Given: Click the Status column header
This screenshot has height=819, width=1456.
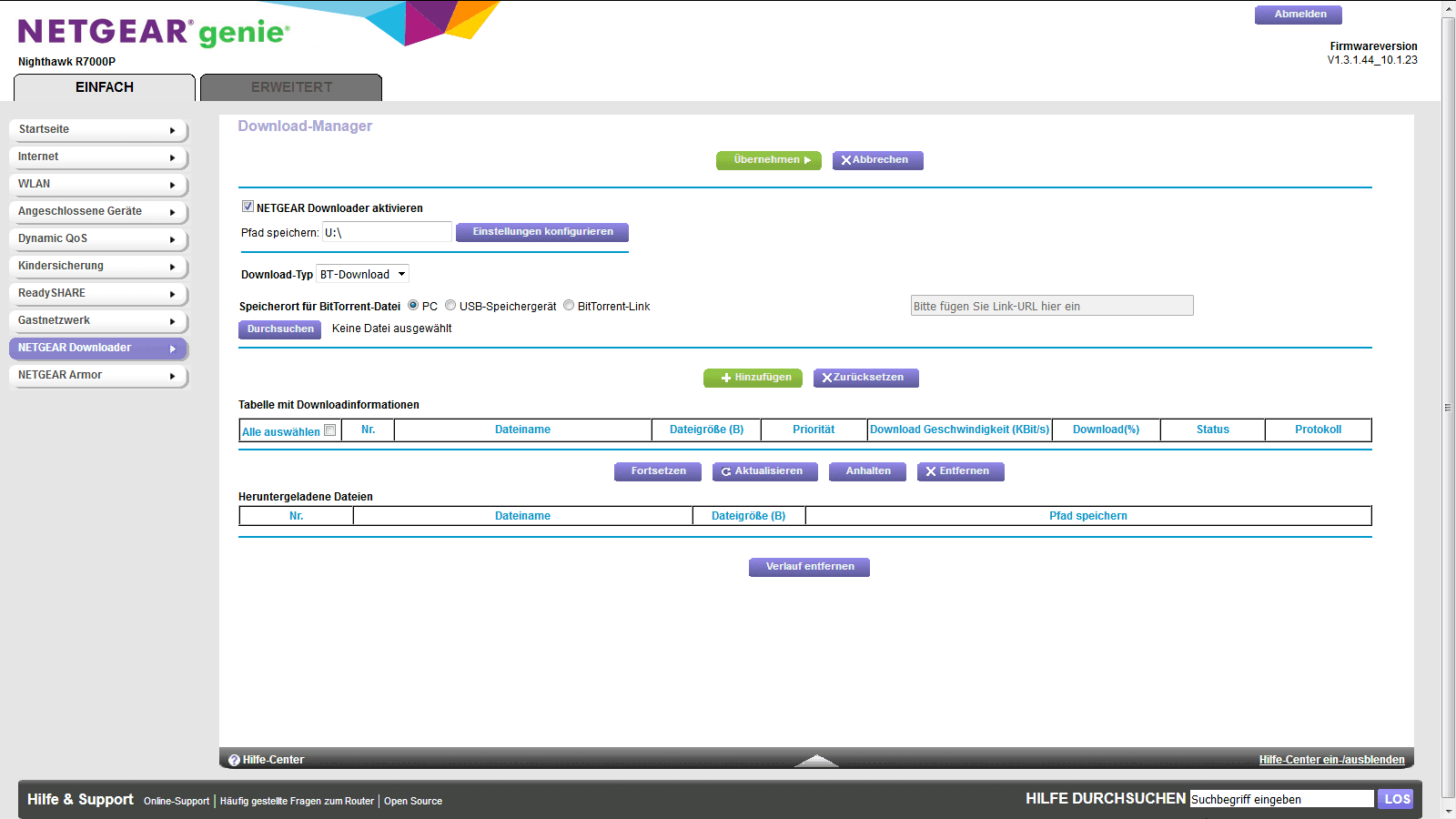Looking at the screenshot, I should [x=1213, y=430].
